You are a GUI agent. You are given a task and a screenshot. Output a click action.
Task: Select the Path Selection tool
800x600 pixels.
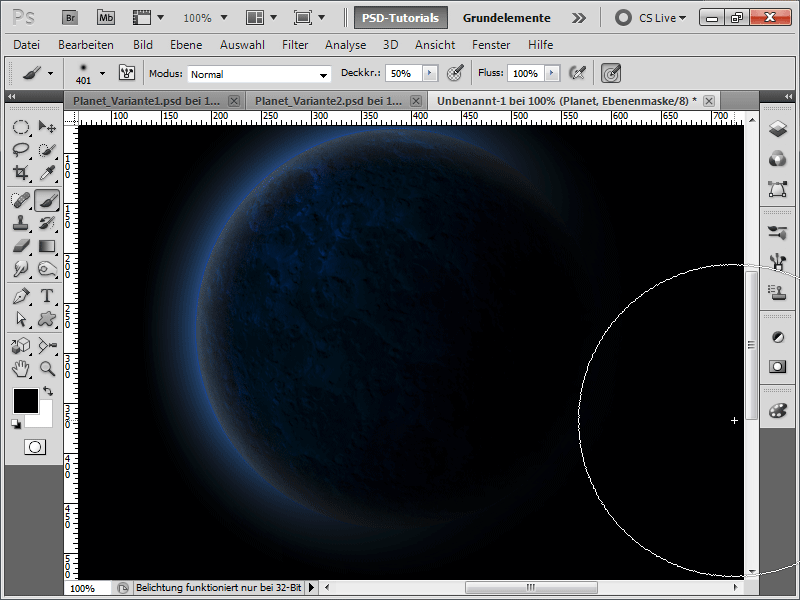[x=20, y=319]
